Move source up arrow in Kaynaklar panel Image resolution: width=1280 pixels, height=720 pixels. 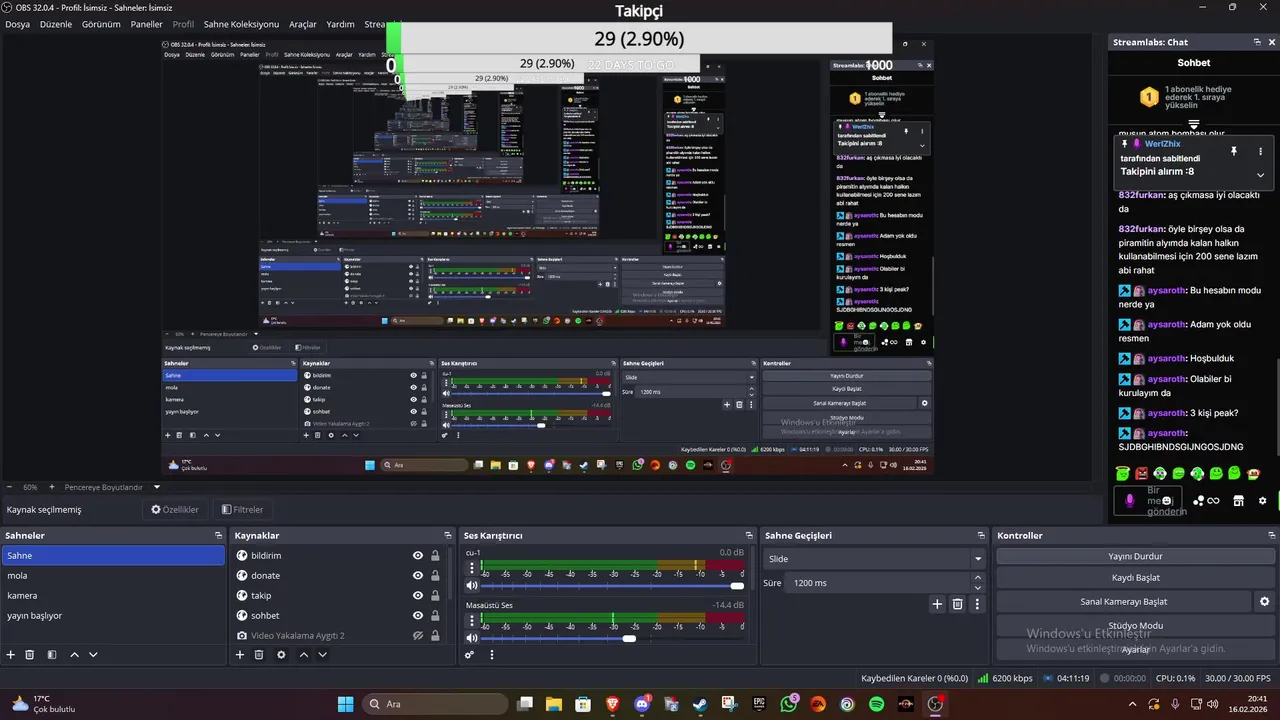pyautogui.click(x=303, y=655)
